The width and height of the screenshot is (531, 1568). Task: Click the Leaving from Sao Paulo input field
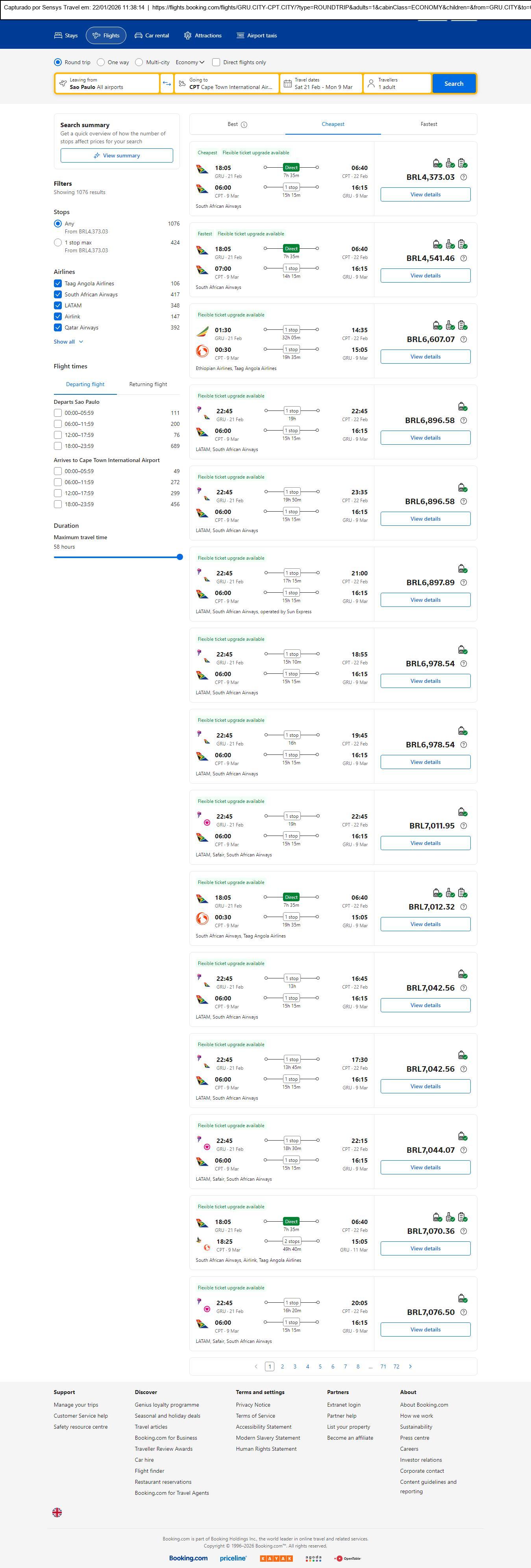107,83
